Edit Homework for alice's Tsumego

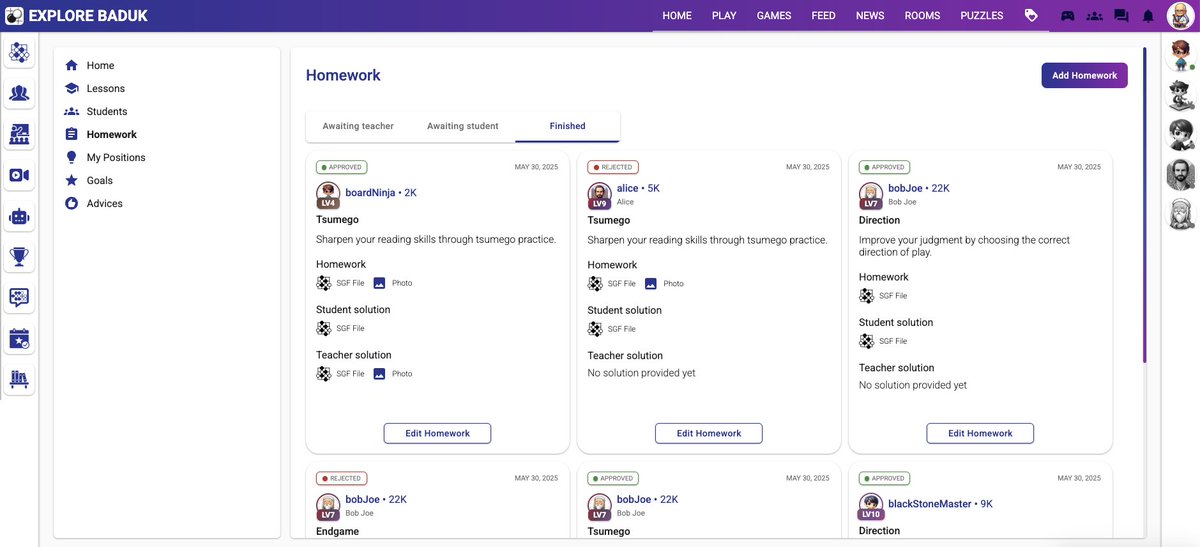tap(709, 433)
